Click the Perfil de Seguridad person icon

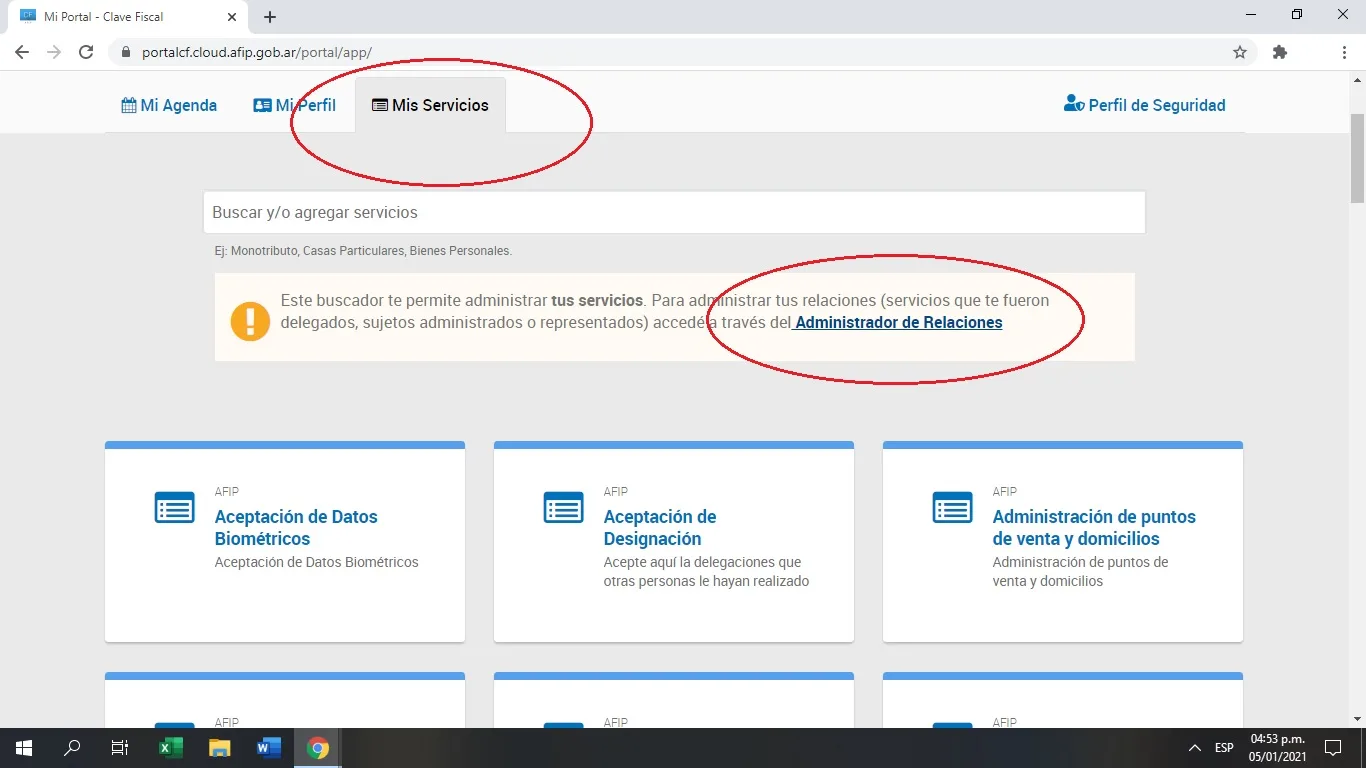click(x=1072, y=103)
